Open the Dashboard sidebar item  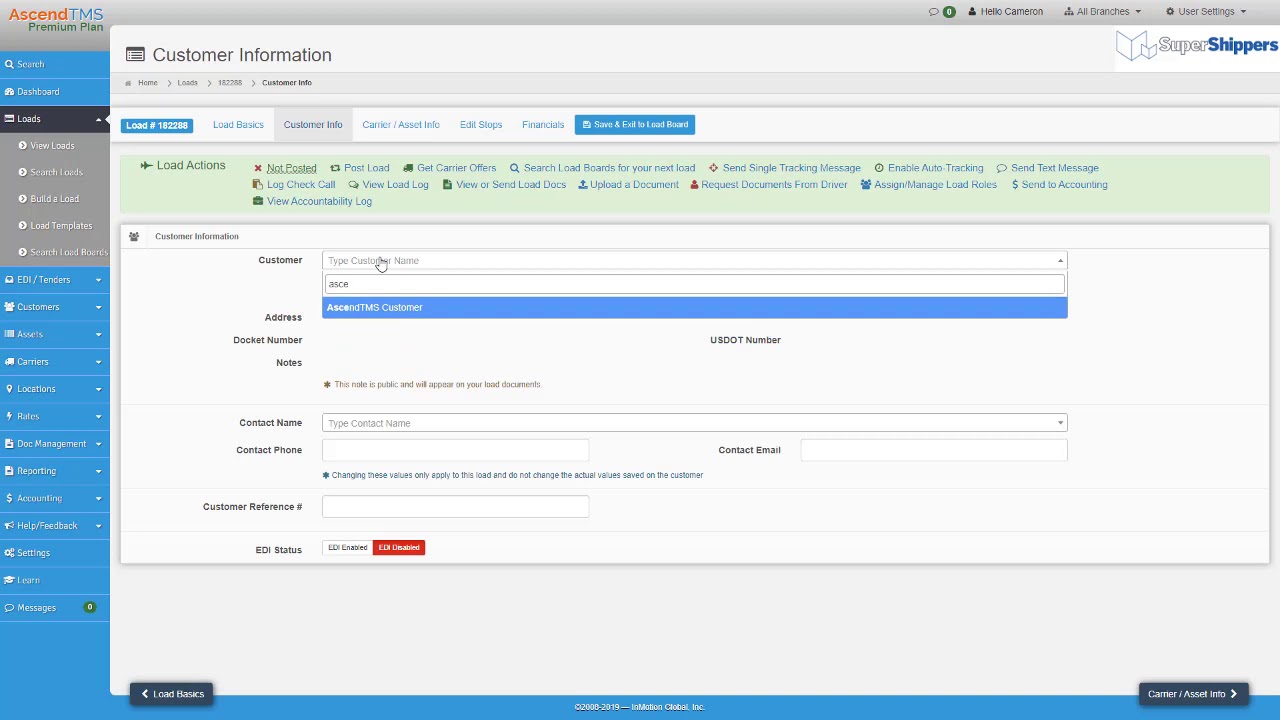38,92
